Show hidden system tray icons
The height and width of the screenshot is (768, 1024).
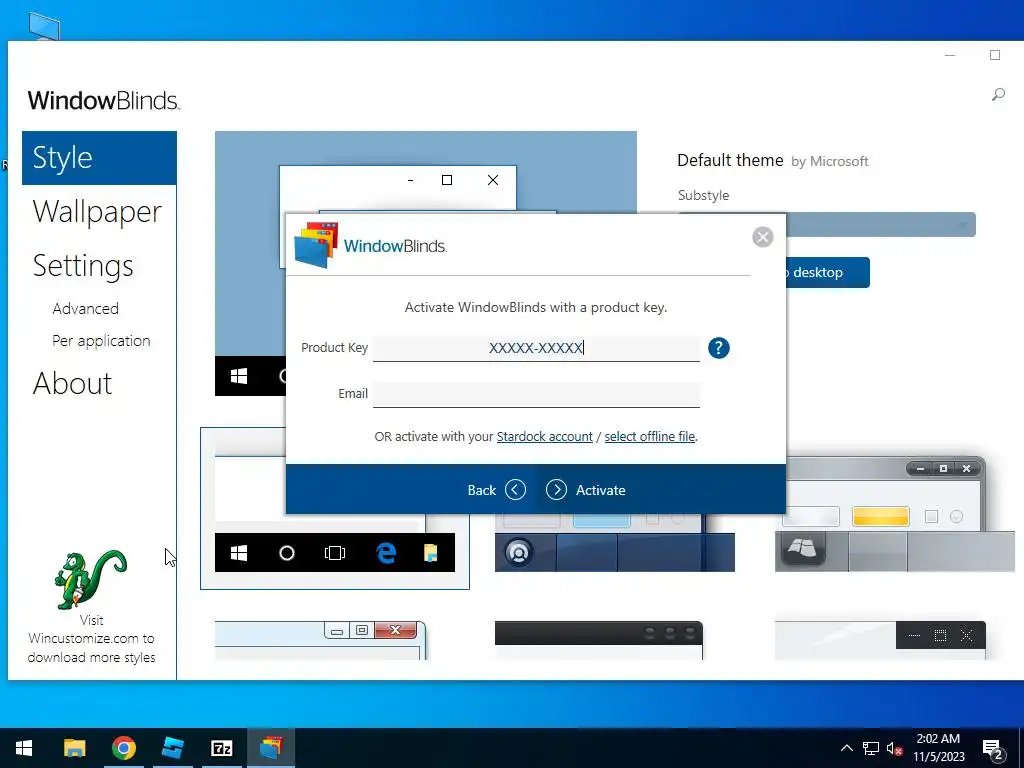(846, 748)
